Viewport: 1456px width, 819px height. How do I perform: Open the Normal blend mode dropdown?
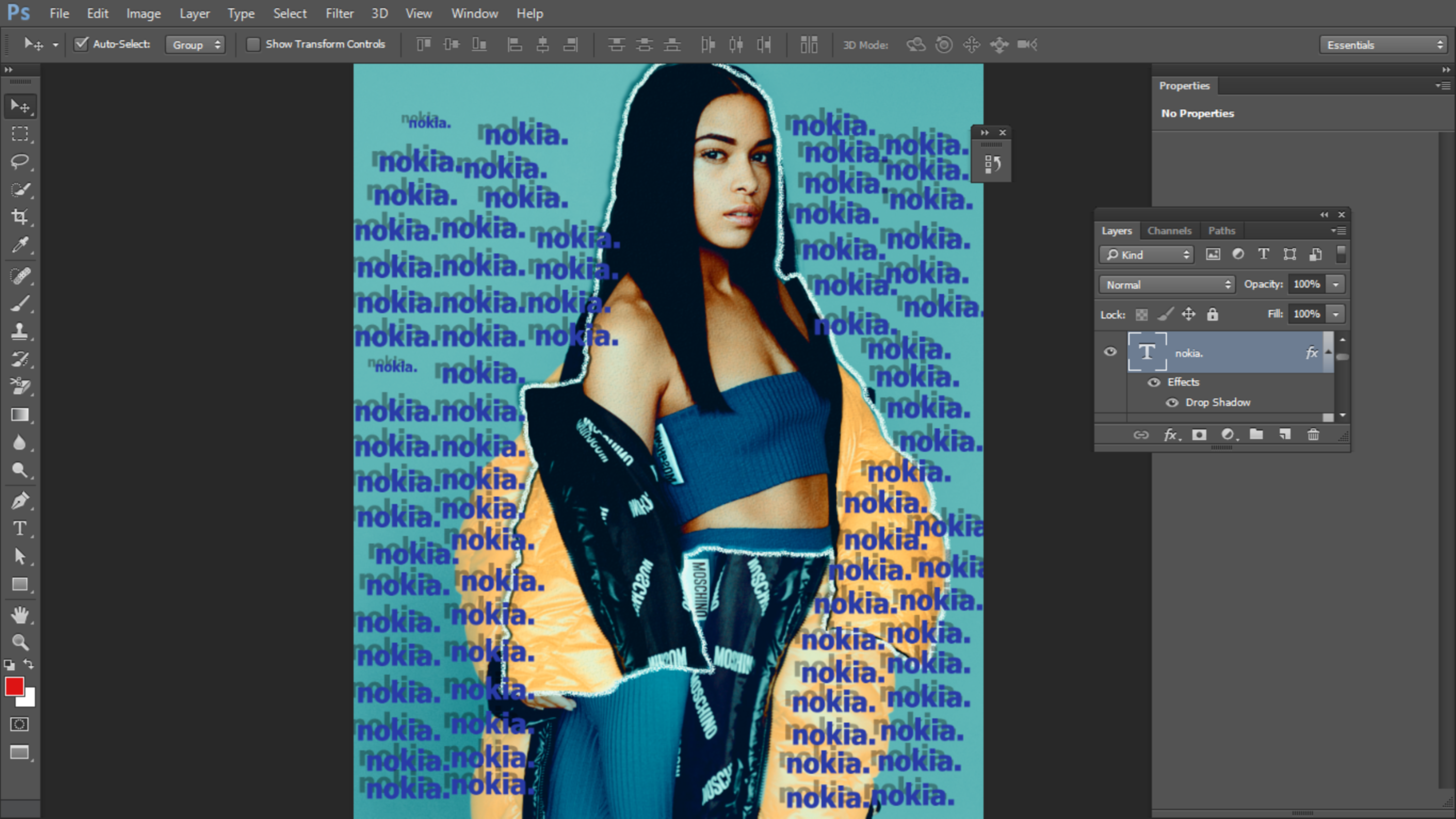pos(1167,285)
